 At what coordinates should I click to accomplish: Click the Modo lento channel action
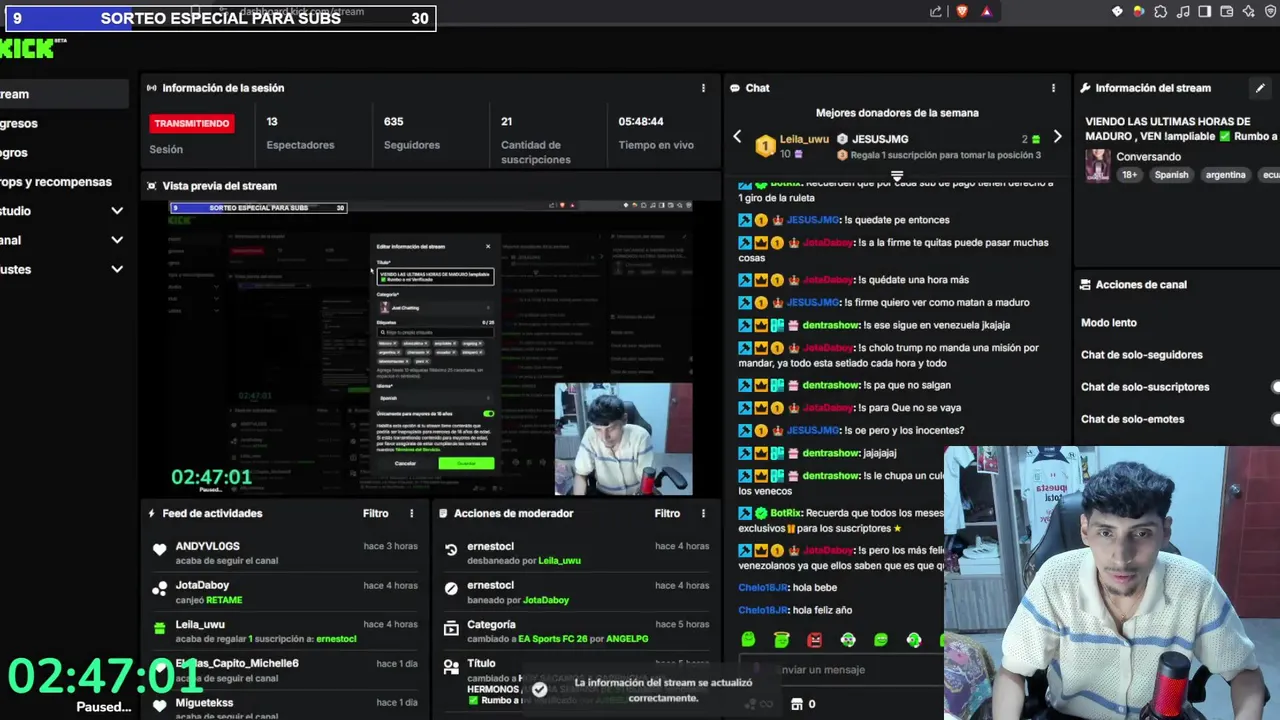coord(1108,323)
